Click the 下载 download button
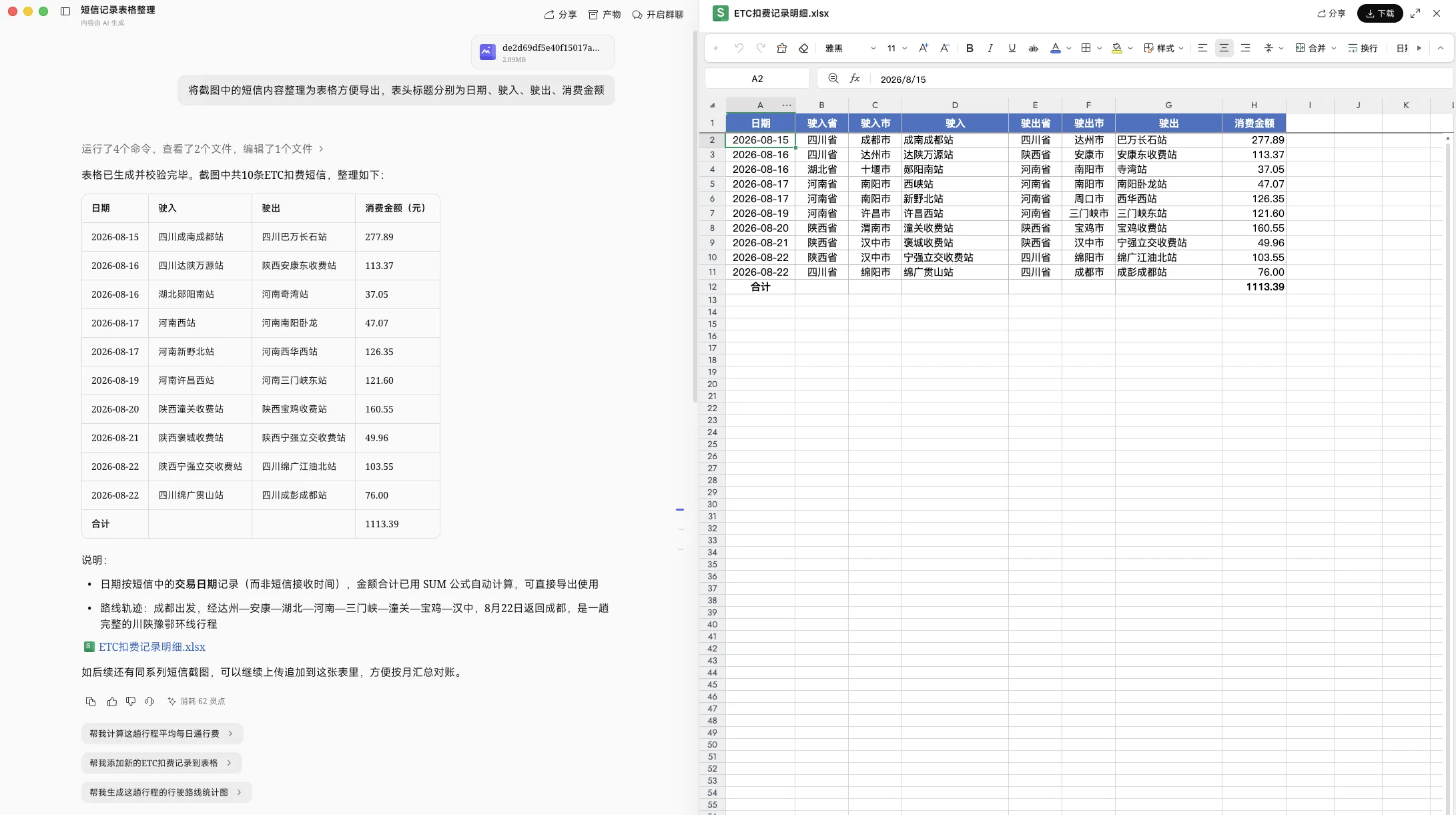This screenshot has width=1456, height=815. click(x=1380, y=13)
